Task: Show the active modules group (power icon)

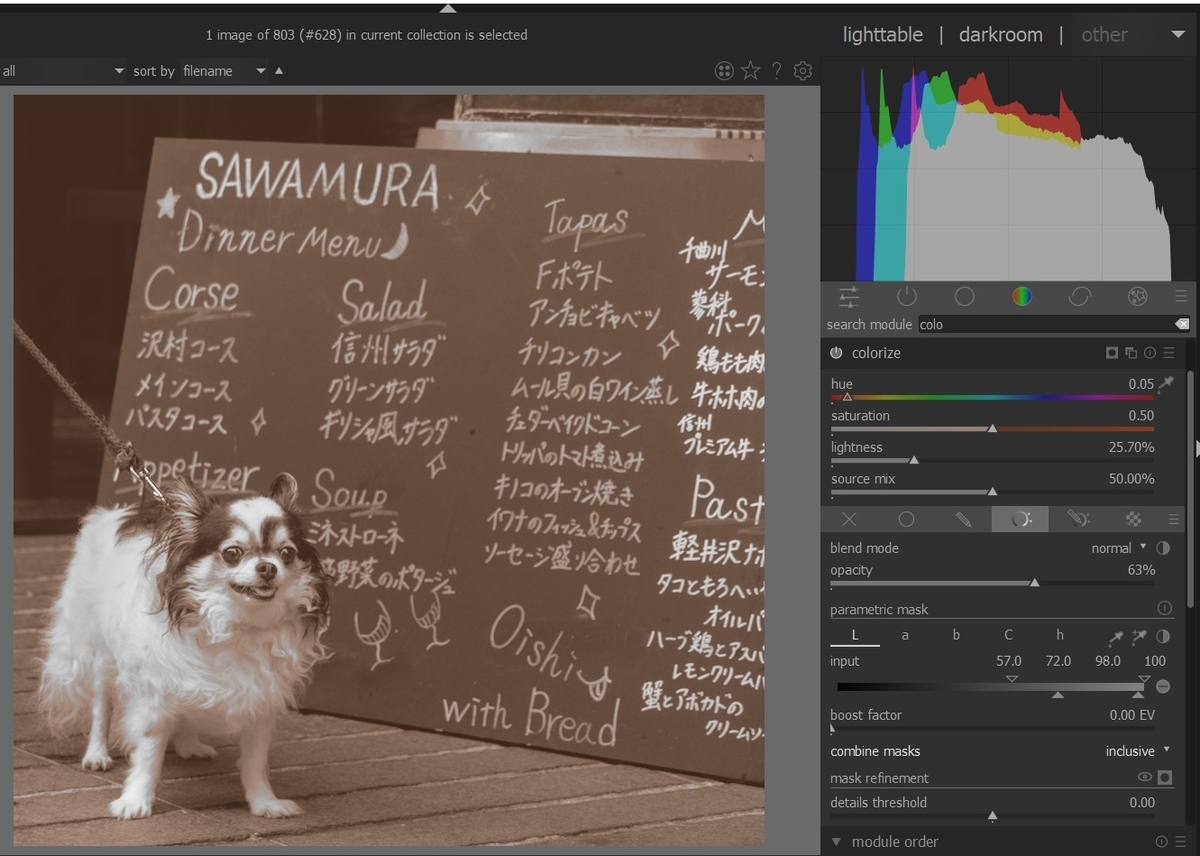Action: [x=907, y=296]
